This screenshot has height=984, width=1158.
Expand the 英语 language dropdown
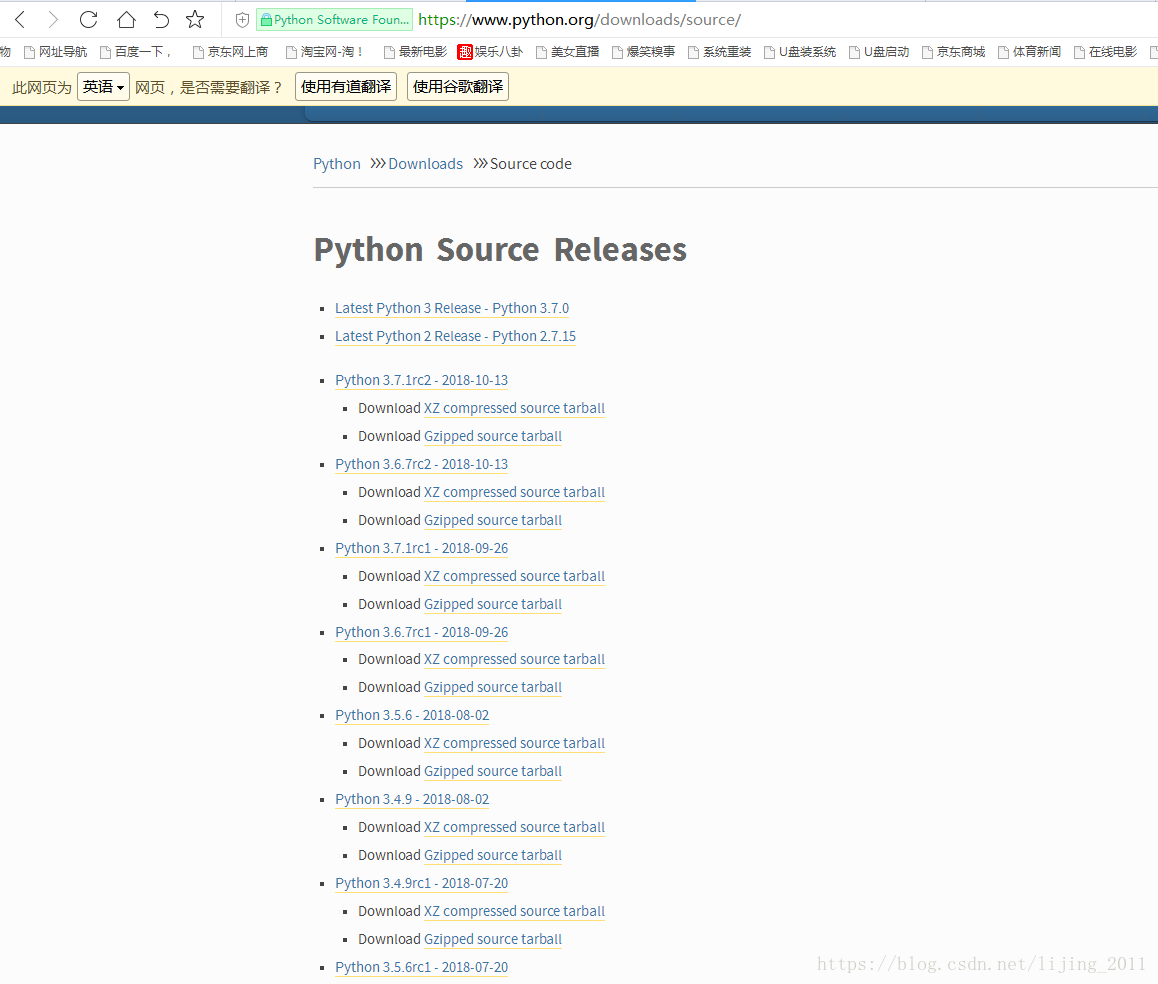pos(103,86)
